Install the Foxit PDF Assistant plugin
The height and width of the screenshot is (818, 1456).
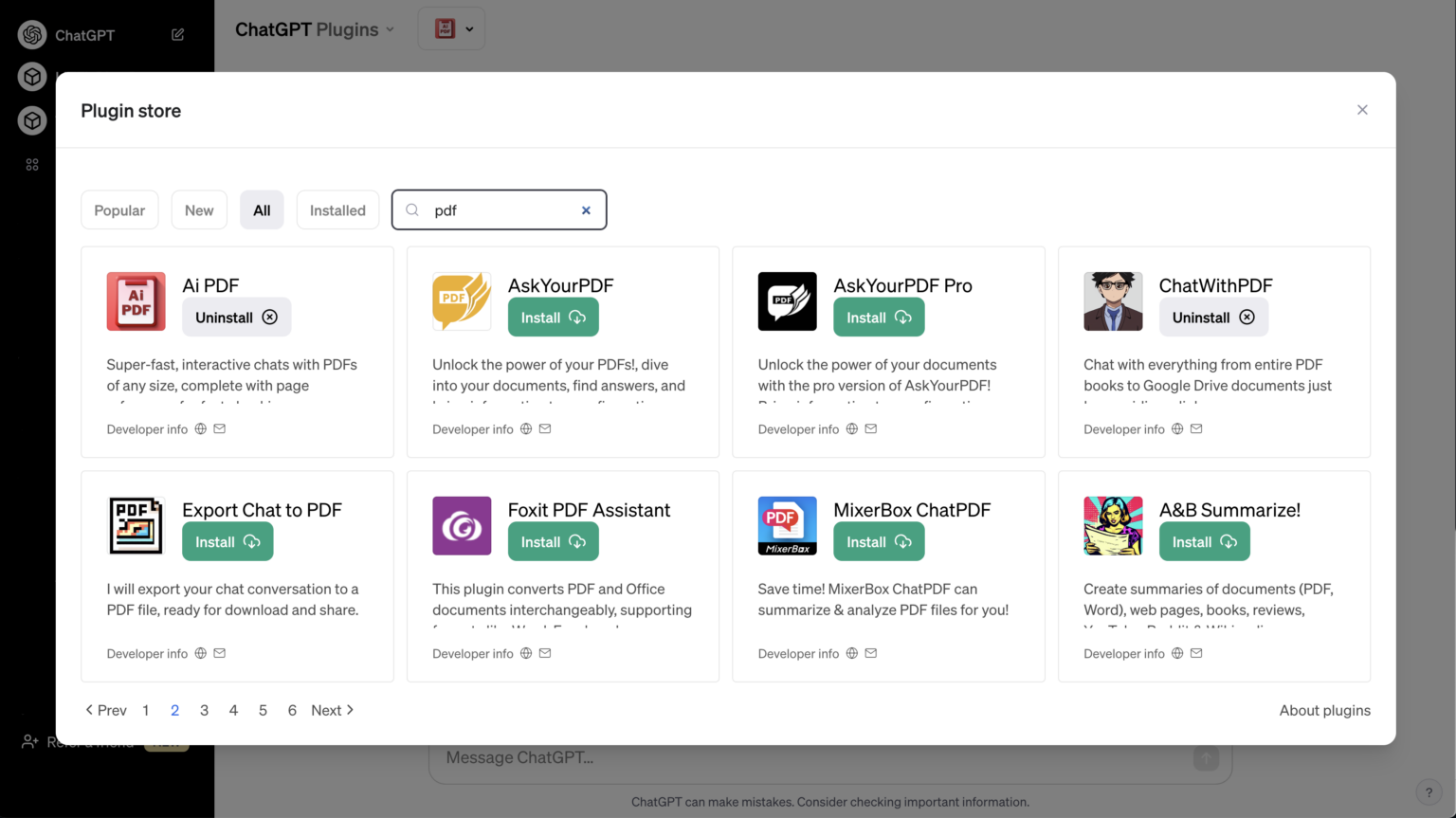click(553, 542)
